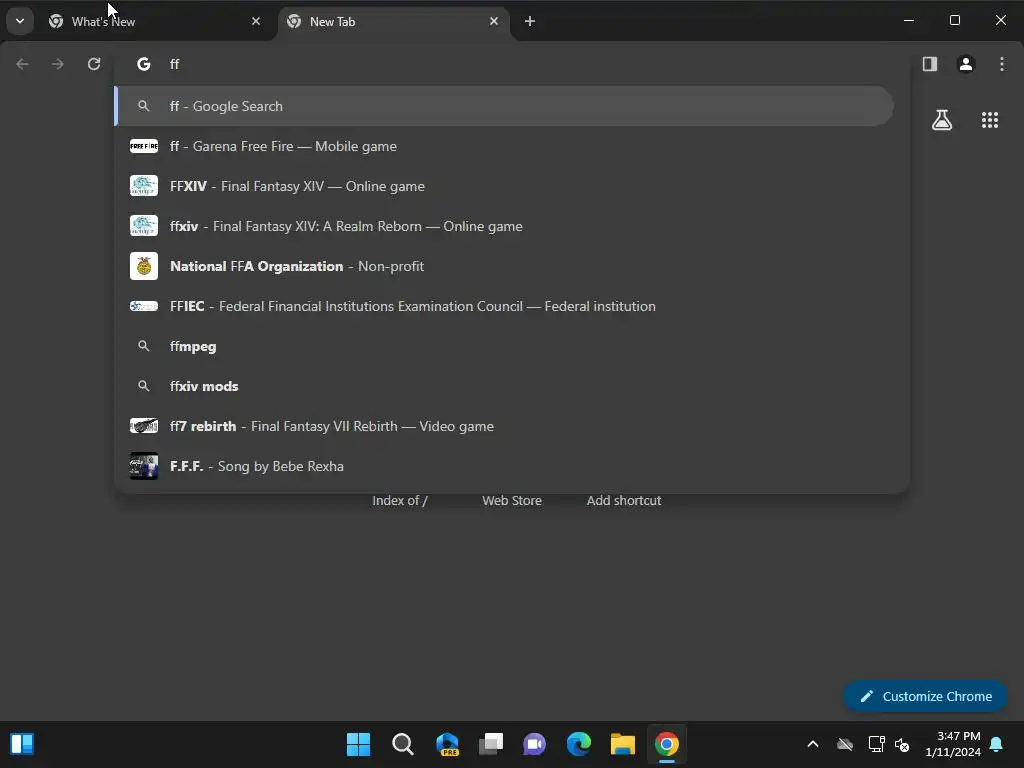The height and width of the screenshot is (768, 1024).
Task: Select the New Tab tab
Action: click(x=394, y=22)
